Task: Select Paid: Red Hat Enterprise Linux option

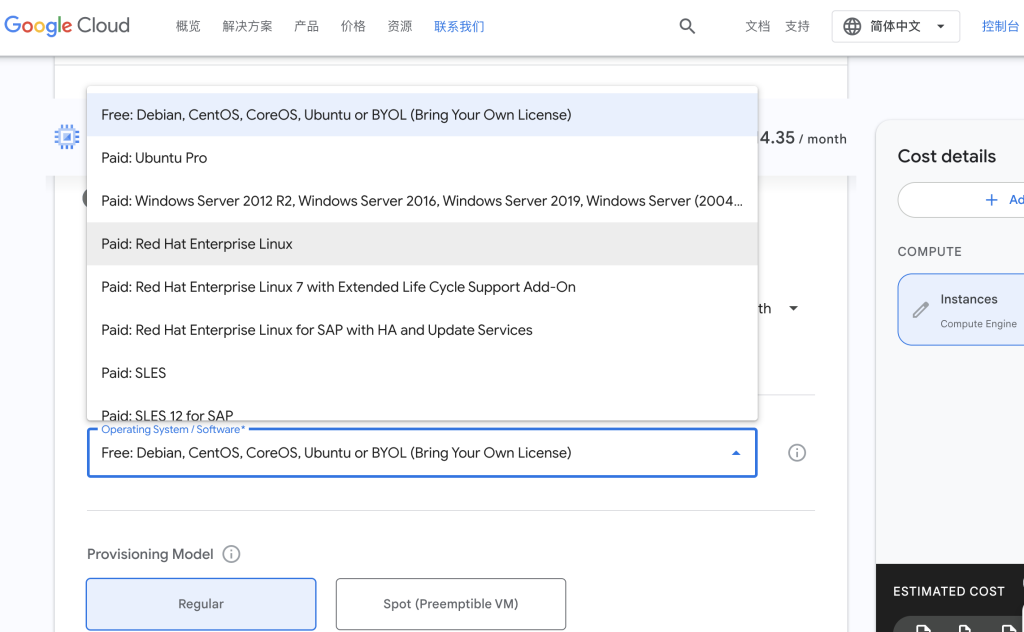Action: click(x=423, y=244)
